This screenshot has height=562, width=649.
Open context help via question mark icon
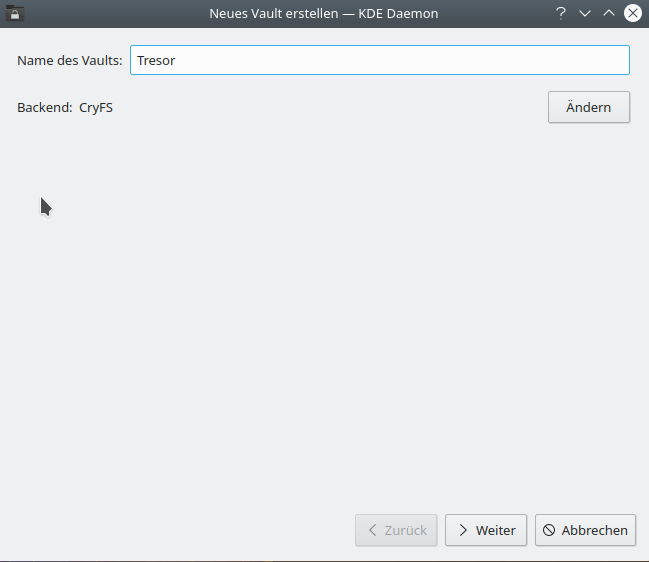tap(561, 13)
